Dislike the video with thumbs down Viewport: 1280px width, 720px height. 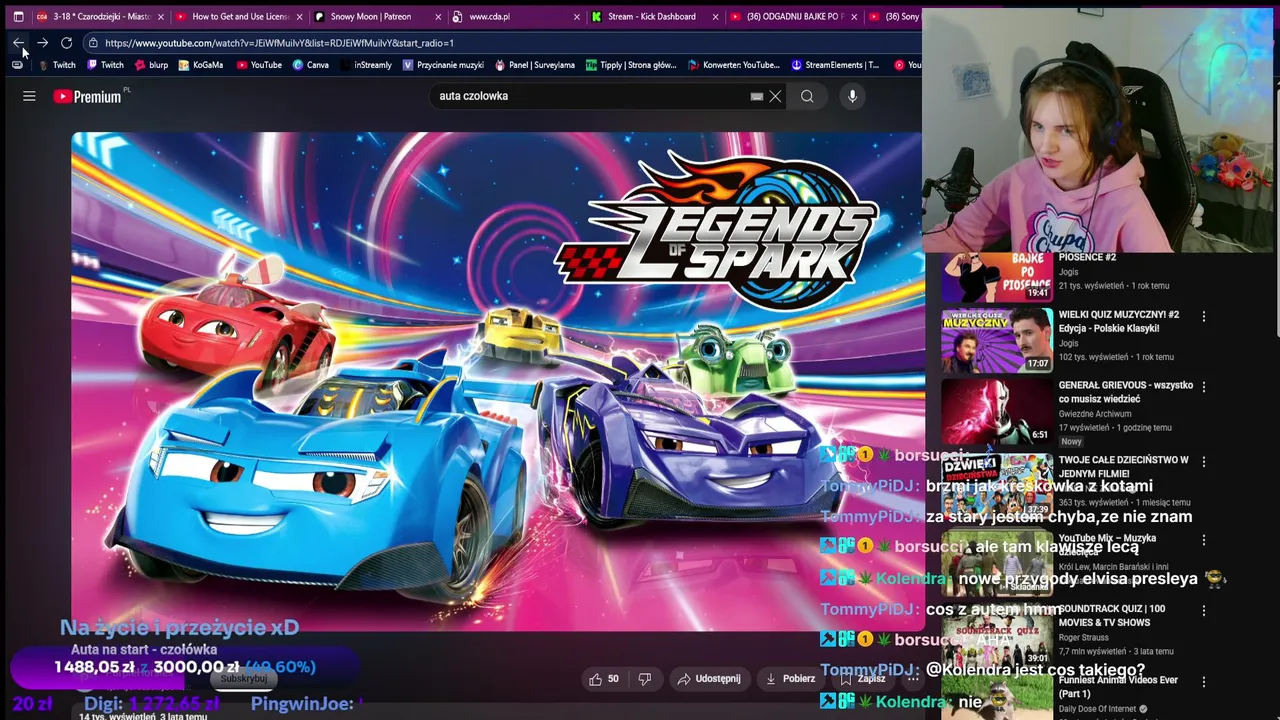[645, 679]
